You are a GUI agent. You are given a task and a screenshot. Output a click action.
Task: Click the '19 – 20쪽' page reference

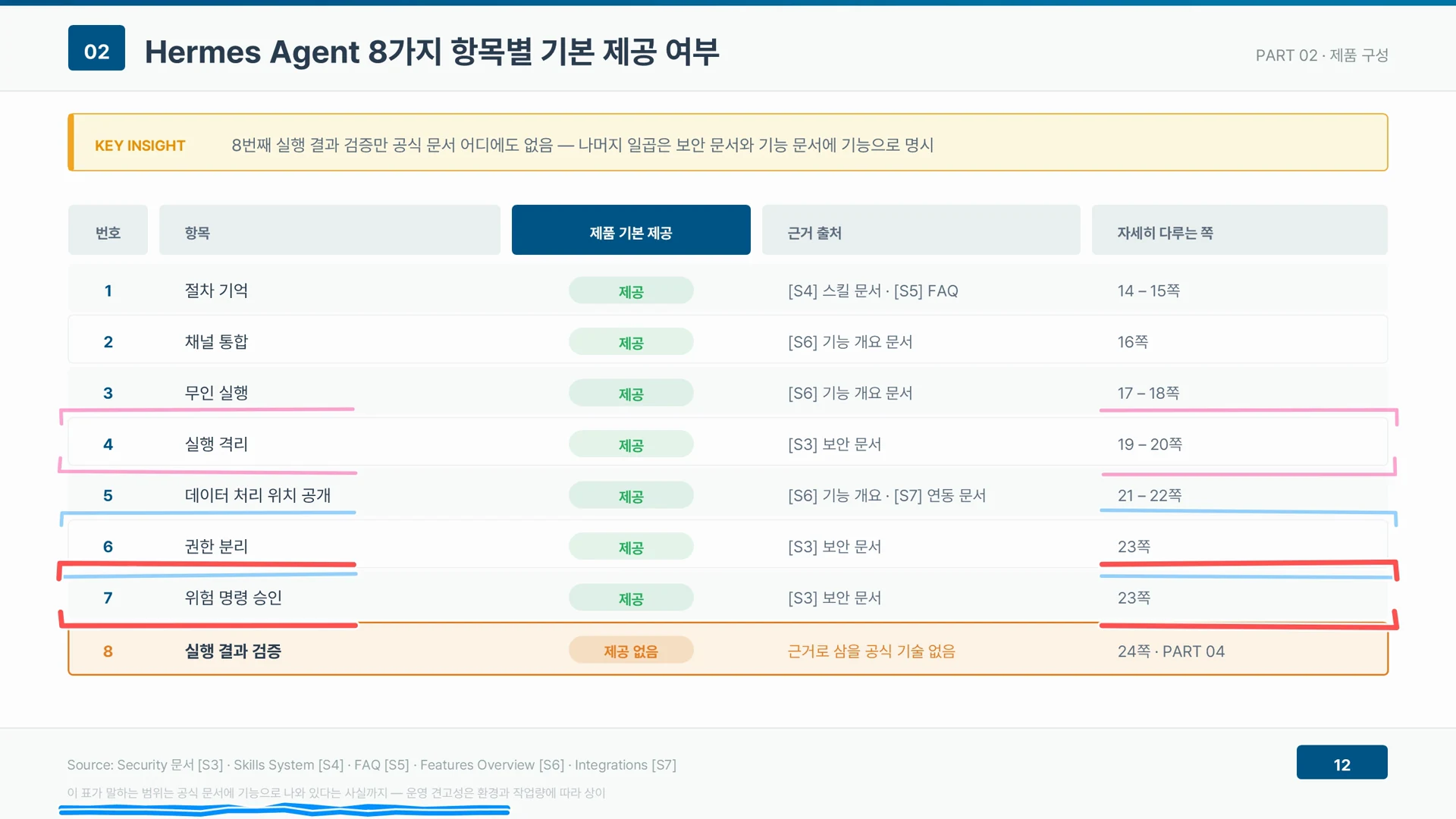coord(1150,444)
